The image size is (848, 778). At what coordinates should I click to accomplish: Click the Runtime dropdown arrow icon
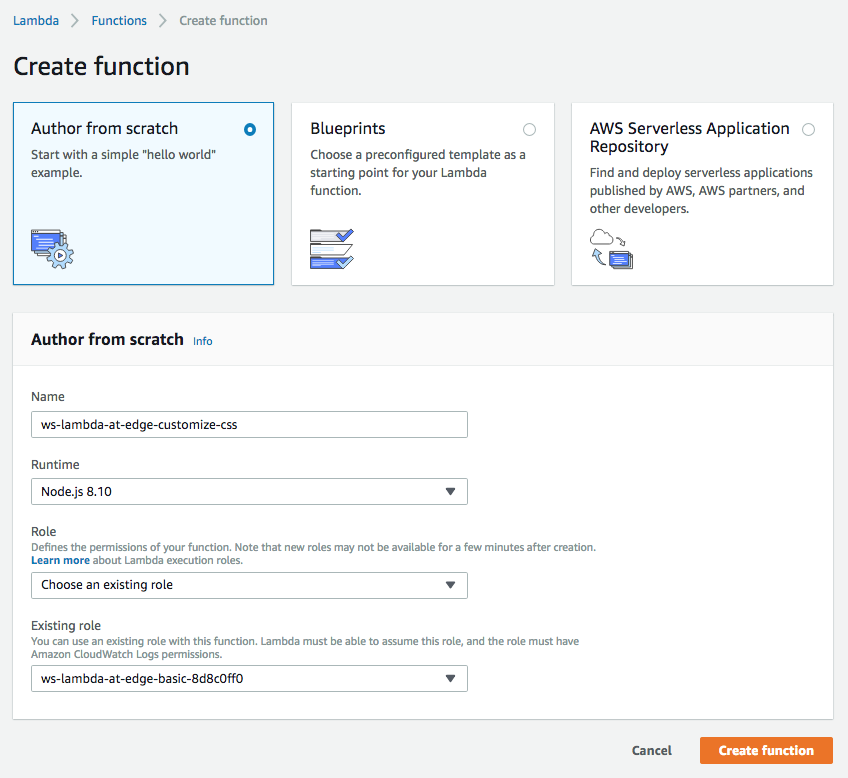click(450, 491)
